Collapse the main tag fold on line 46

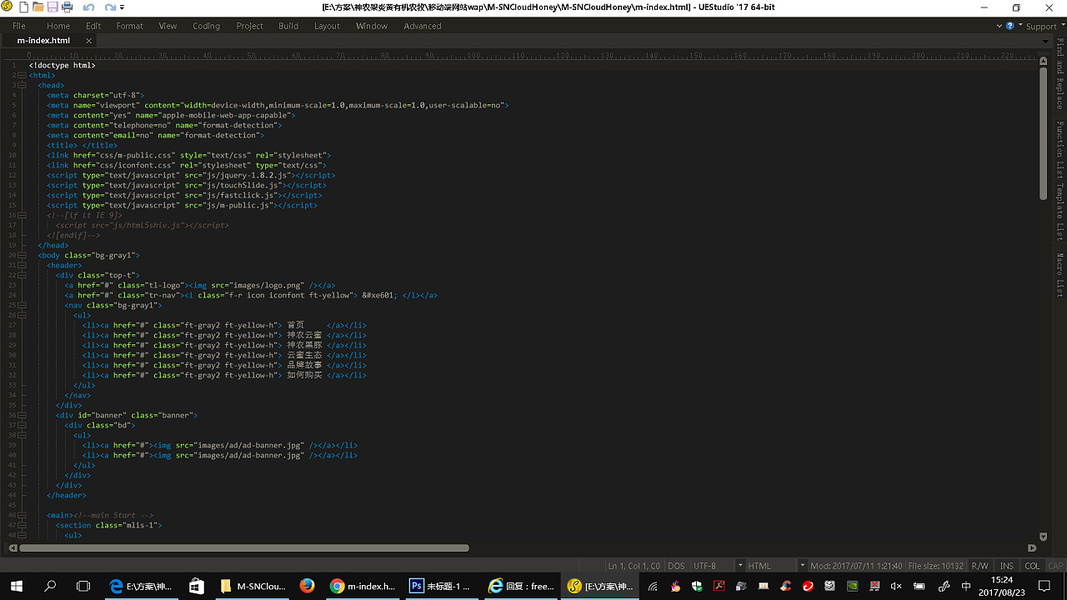22,516
